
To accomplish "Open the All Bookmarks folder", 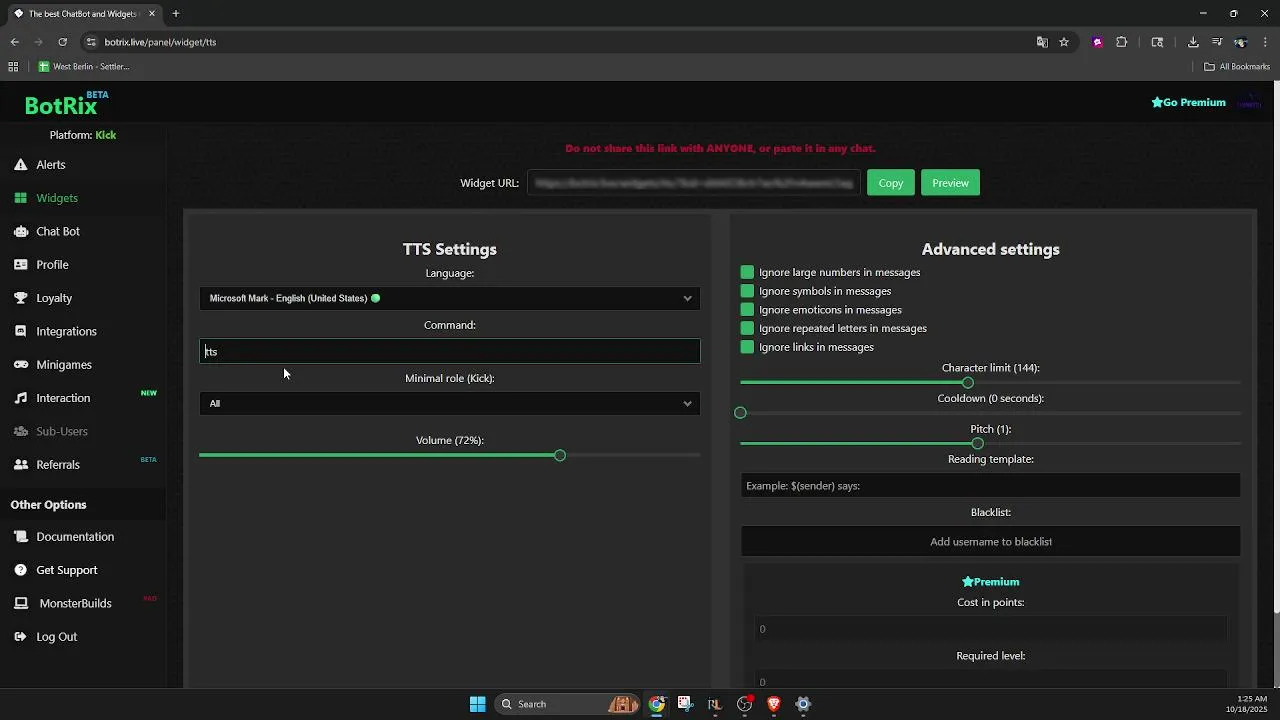I will coord(1237,67).
